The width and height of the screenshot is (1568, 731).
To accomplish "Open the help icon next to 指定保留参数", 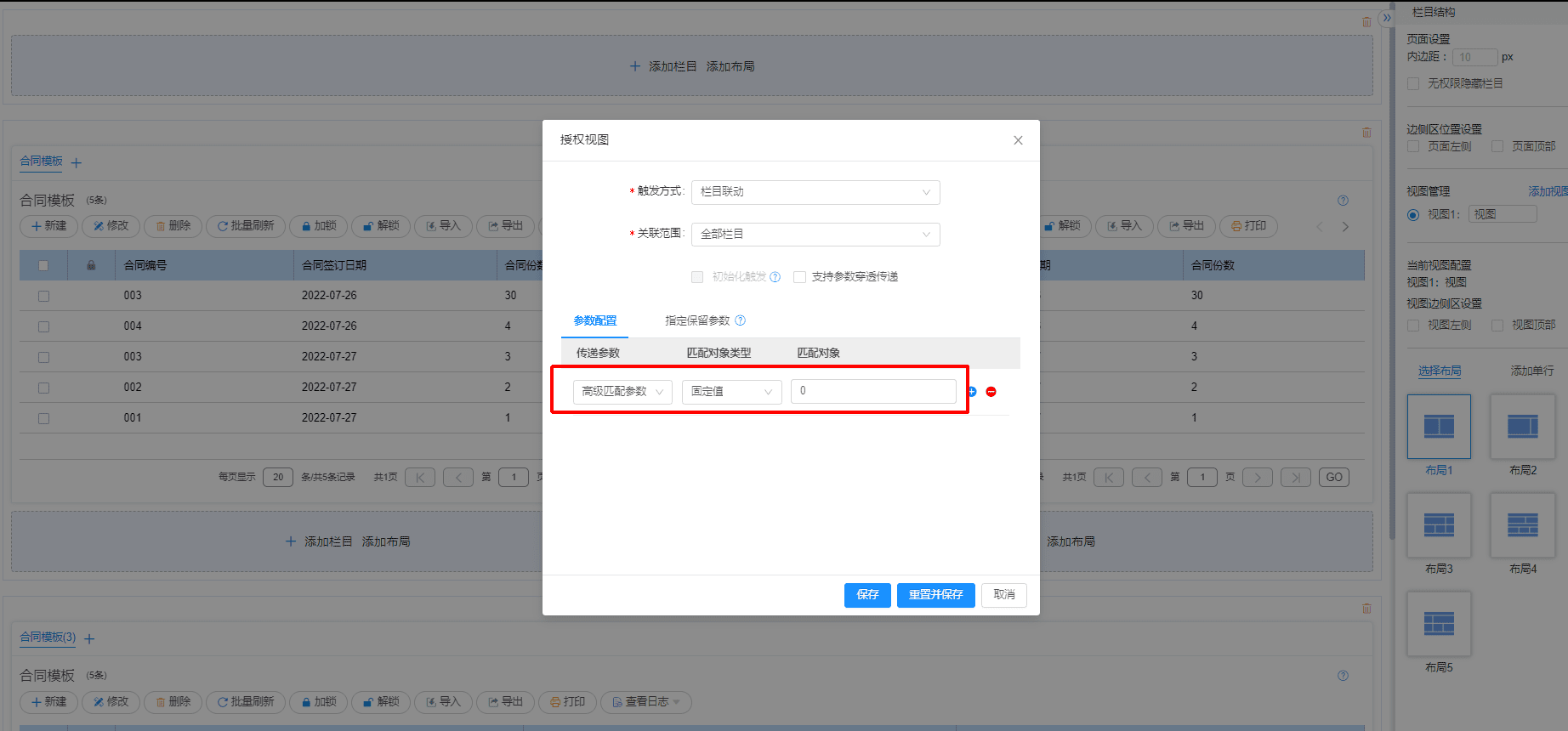I will 740,320.
